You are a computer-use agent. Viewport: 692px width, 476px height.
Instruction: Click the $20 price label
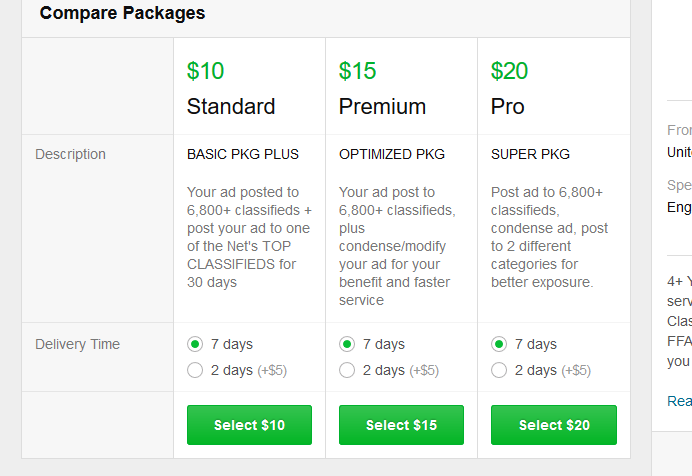509,71
